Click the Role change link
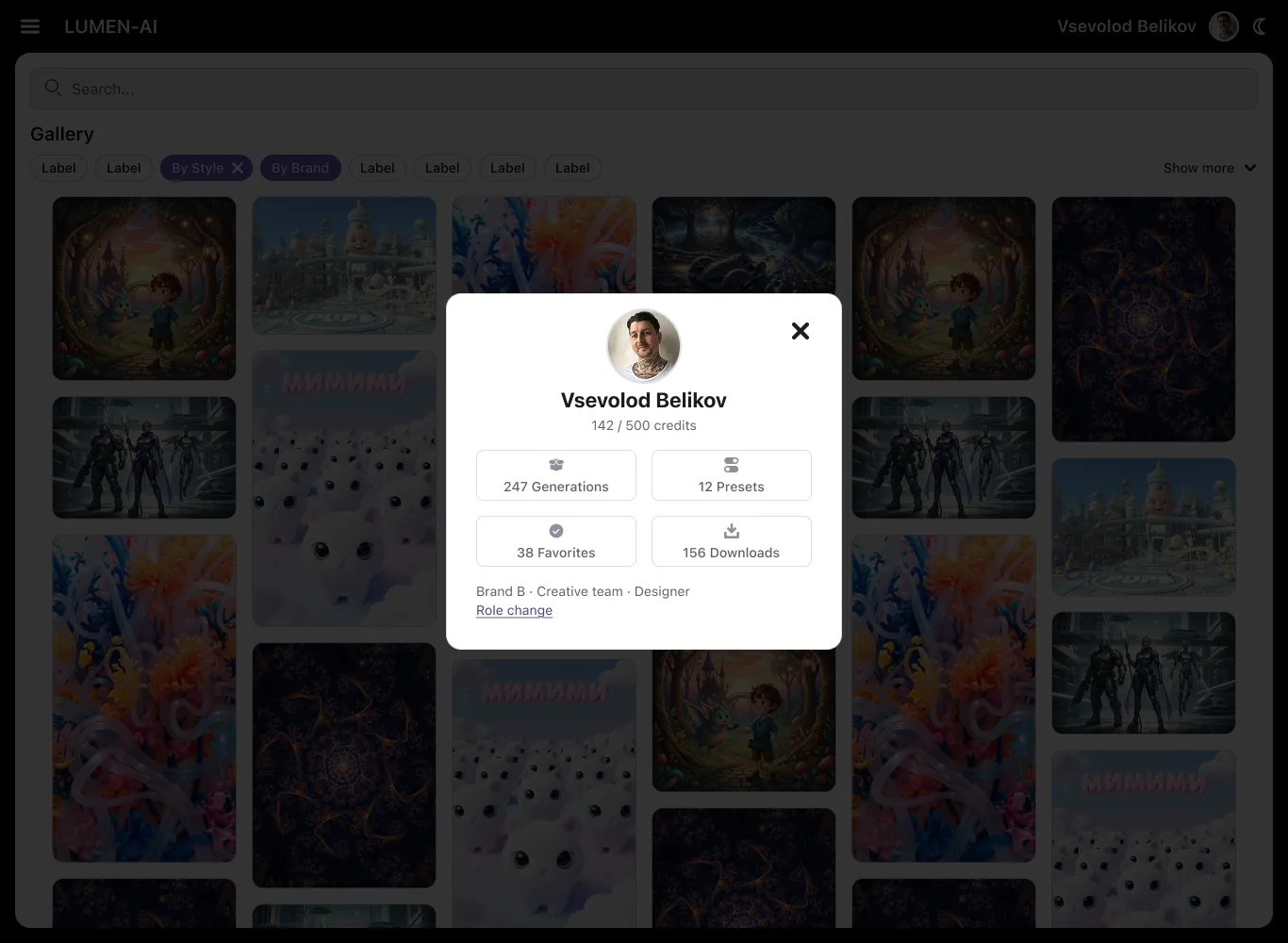Viewport: 1288px width, 943px height. pyautogui.click(x=514, y=610)
